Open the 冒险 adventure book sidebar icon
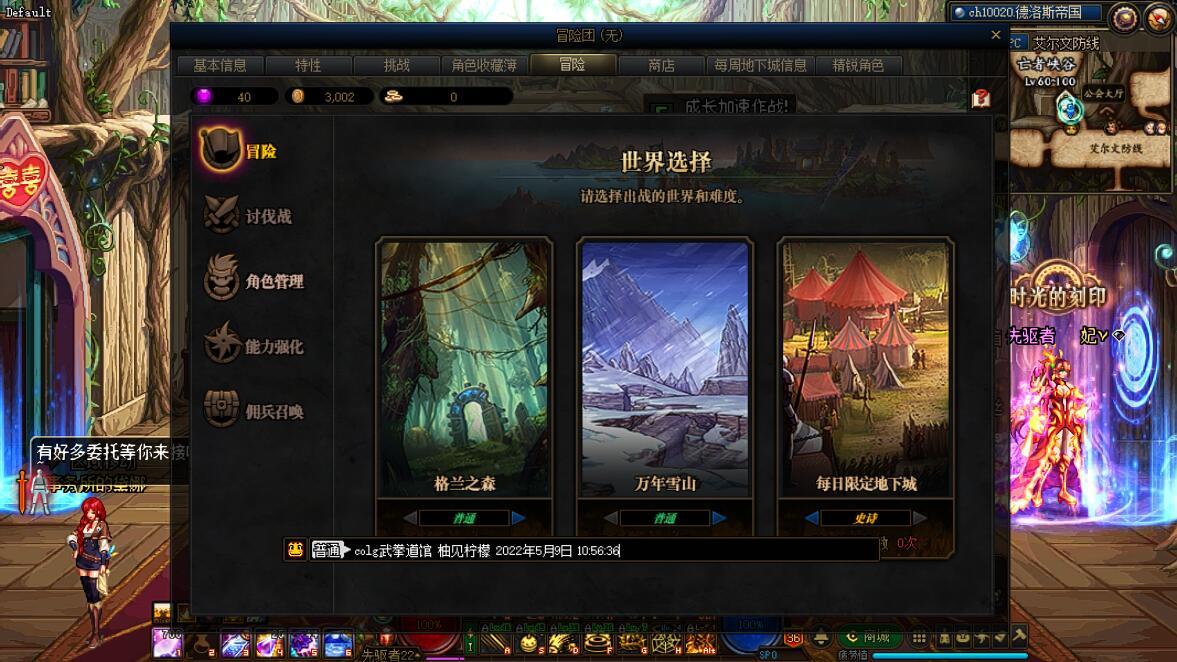This screenshot has height=662, width=1177. click(220, 149)
